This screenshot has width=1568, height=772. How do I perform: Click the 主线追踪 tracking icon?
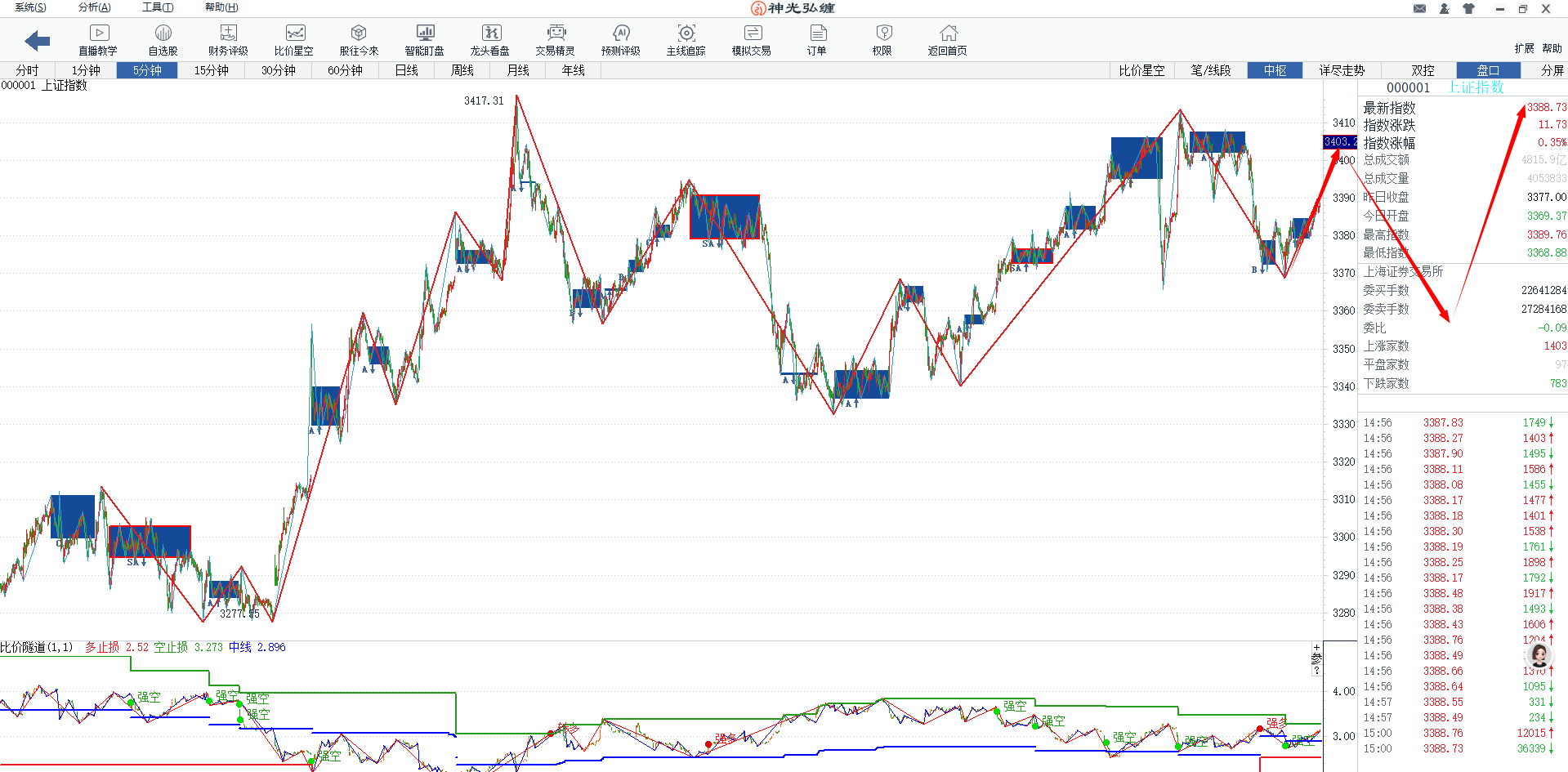[686, 33]
